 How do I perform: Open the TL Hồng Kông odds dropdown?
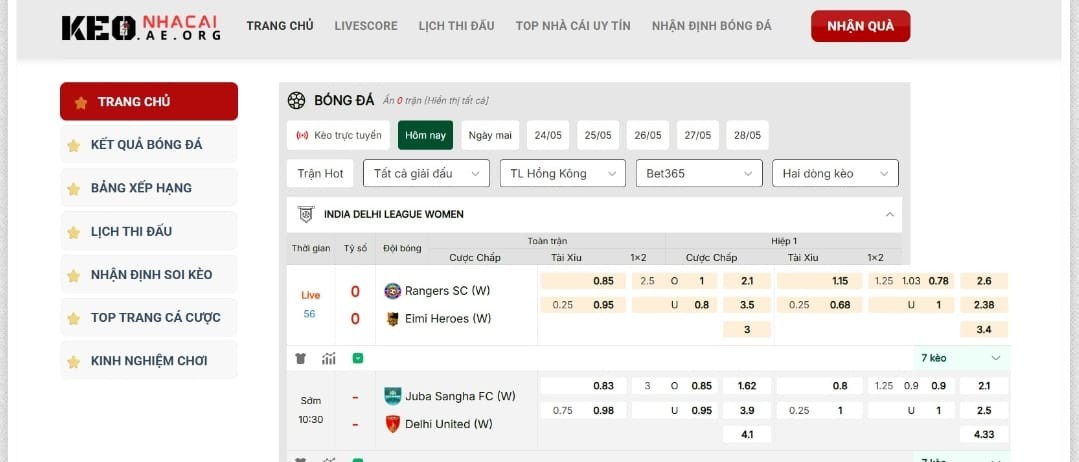pos(562,173)
